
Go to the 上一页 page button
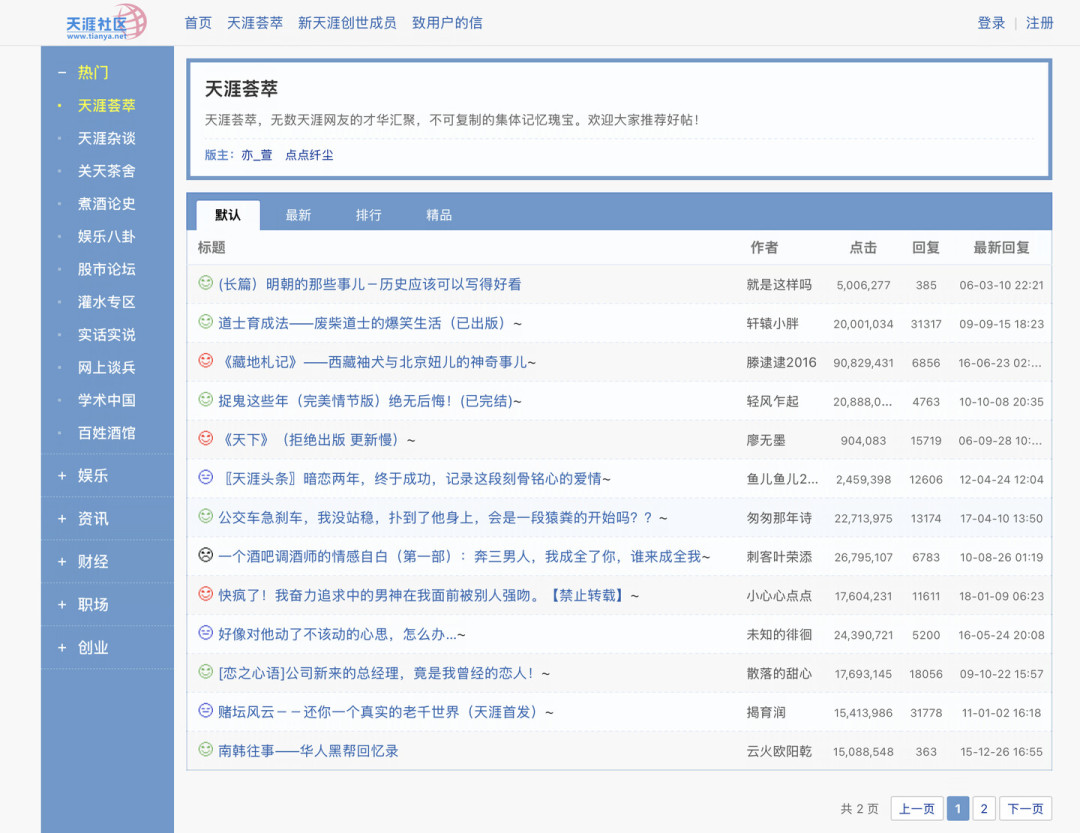917,809
